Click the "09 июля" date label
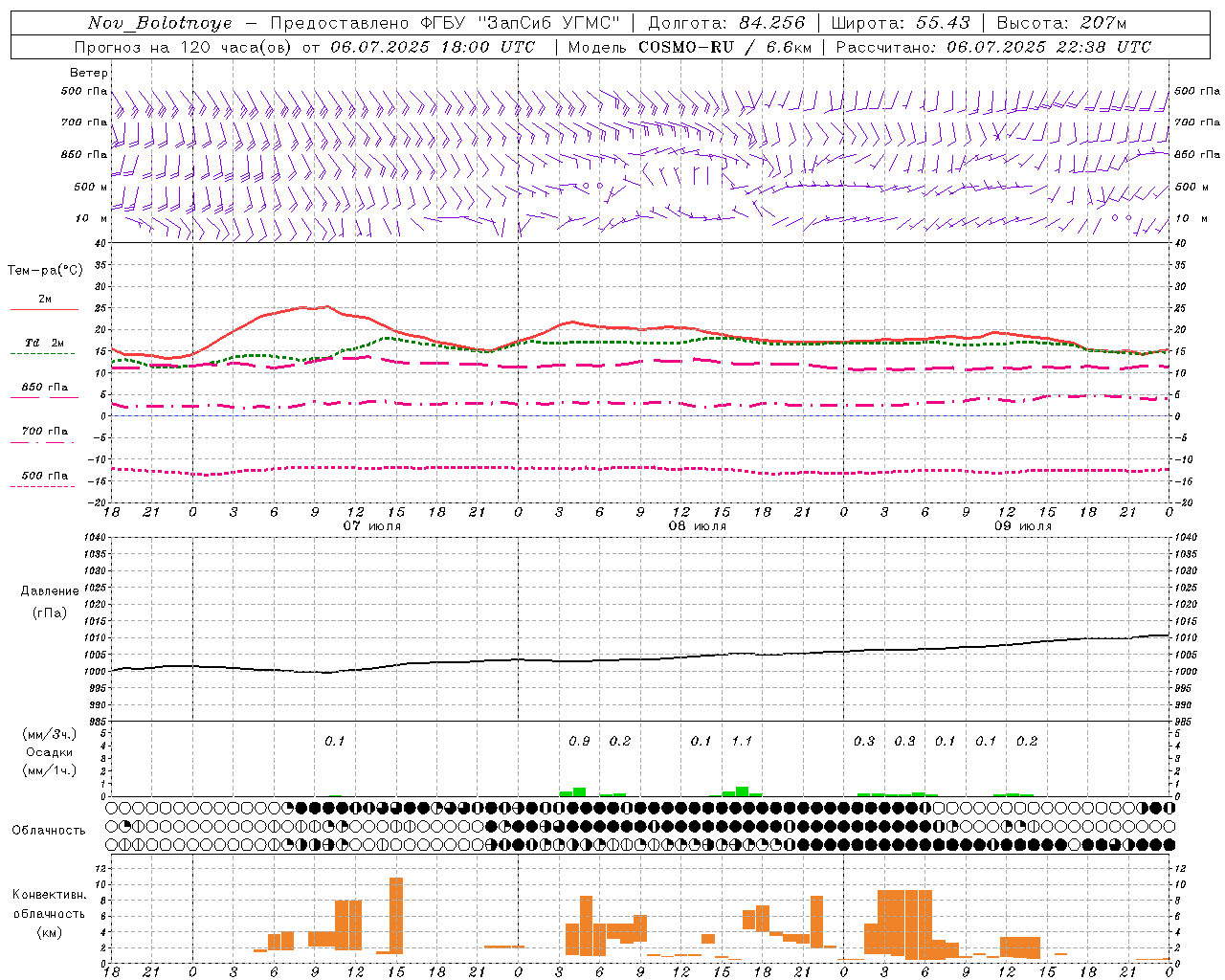 point(1023,526)
